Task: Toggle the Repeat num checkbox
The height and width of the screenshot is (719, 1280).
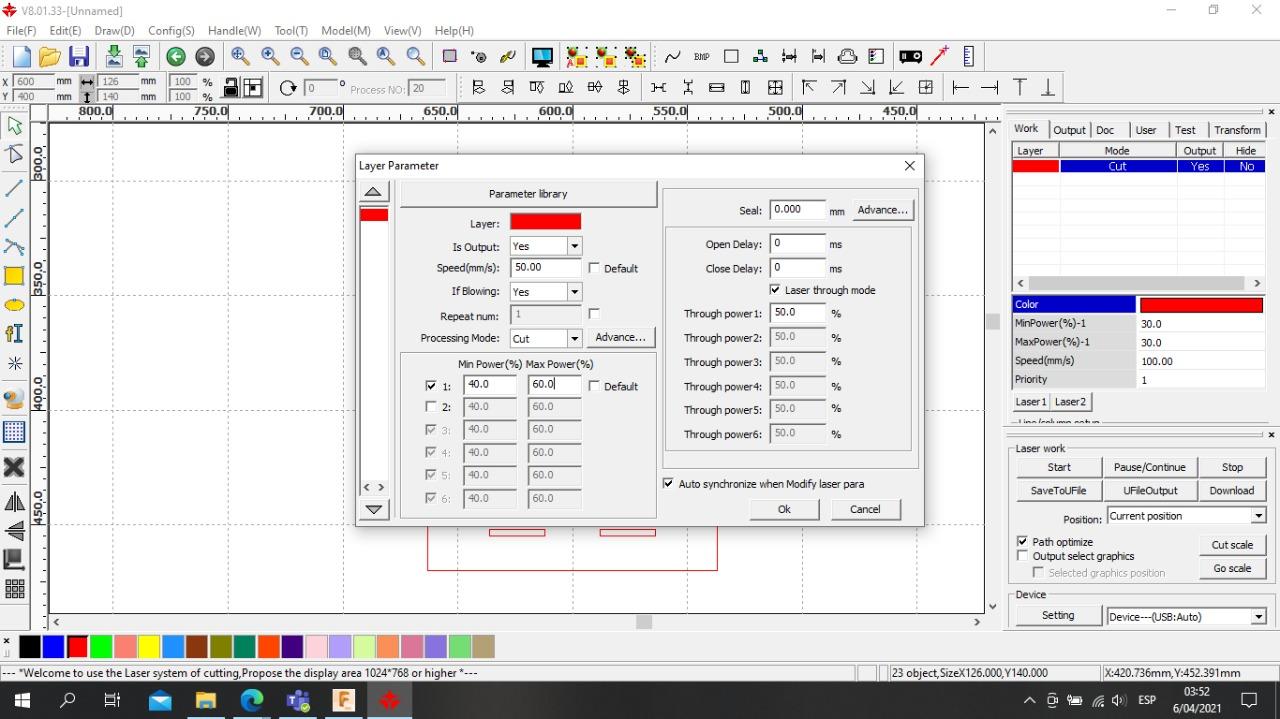Action: tap(594, 314)
